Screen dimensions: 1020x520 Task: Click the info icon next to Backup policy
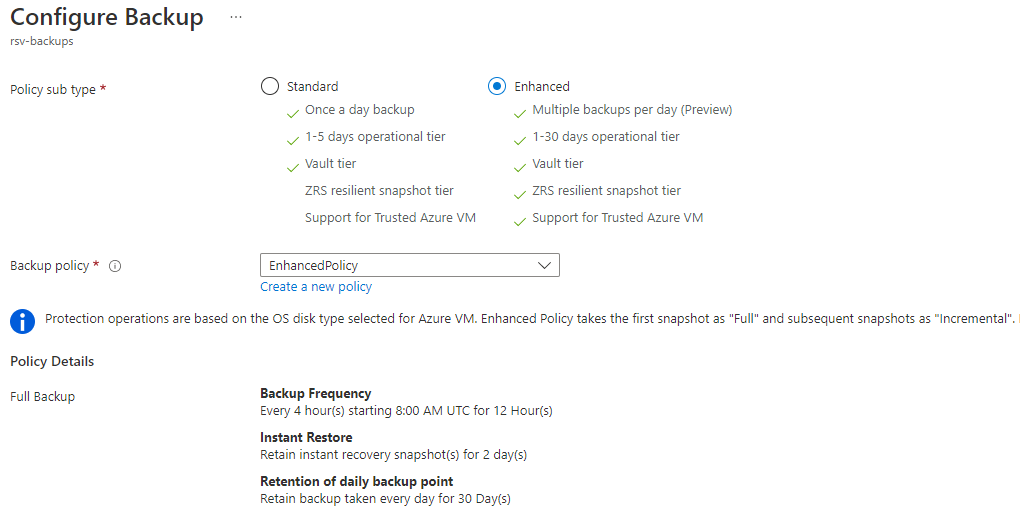115,266
